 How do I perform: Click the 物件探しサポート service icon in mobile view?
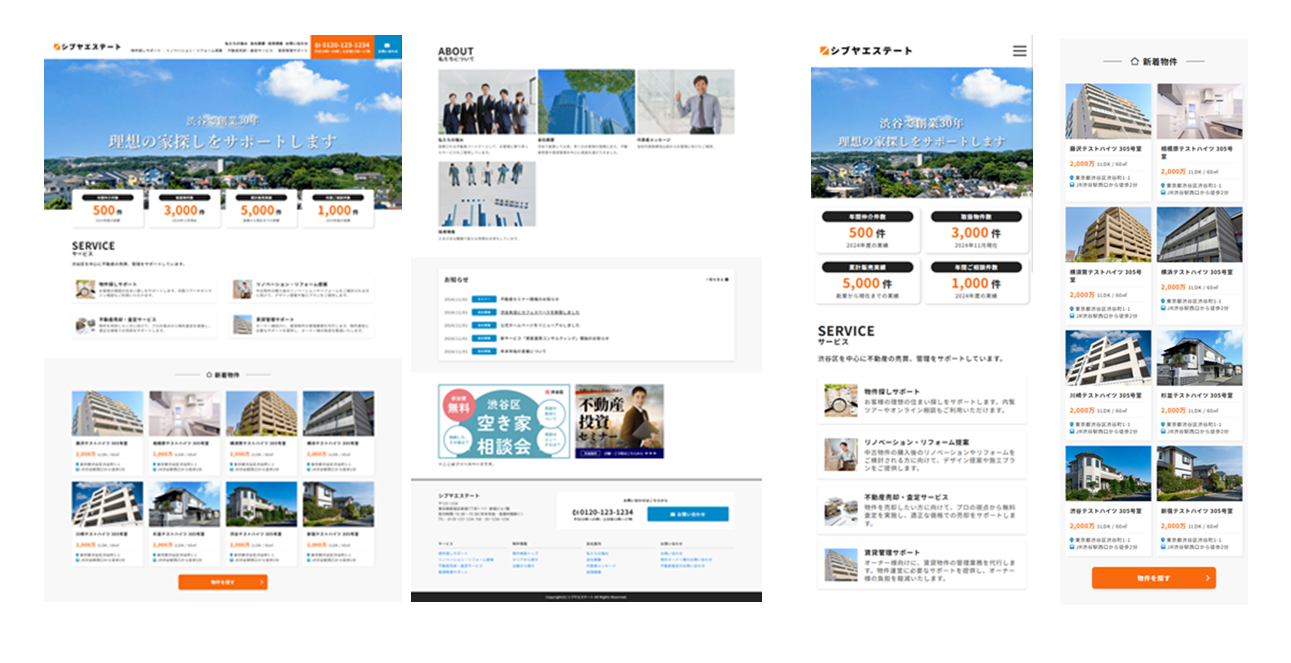pyautogui.click(x=840, y=400)
